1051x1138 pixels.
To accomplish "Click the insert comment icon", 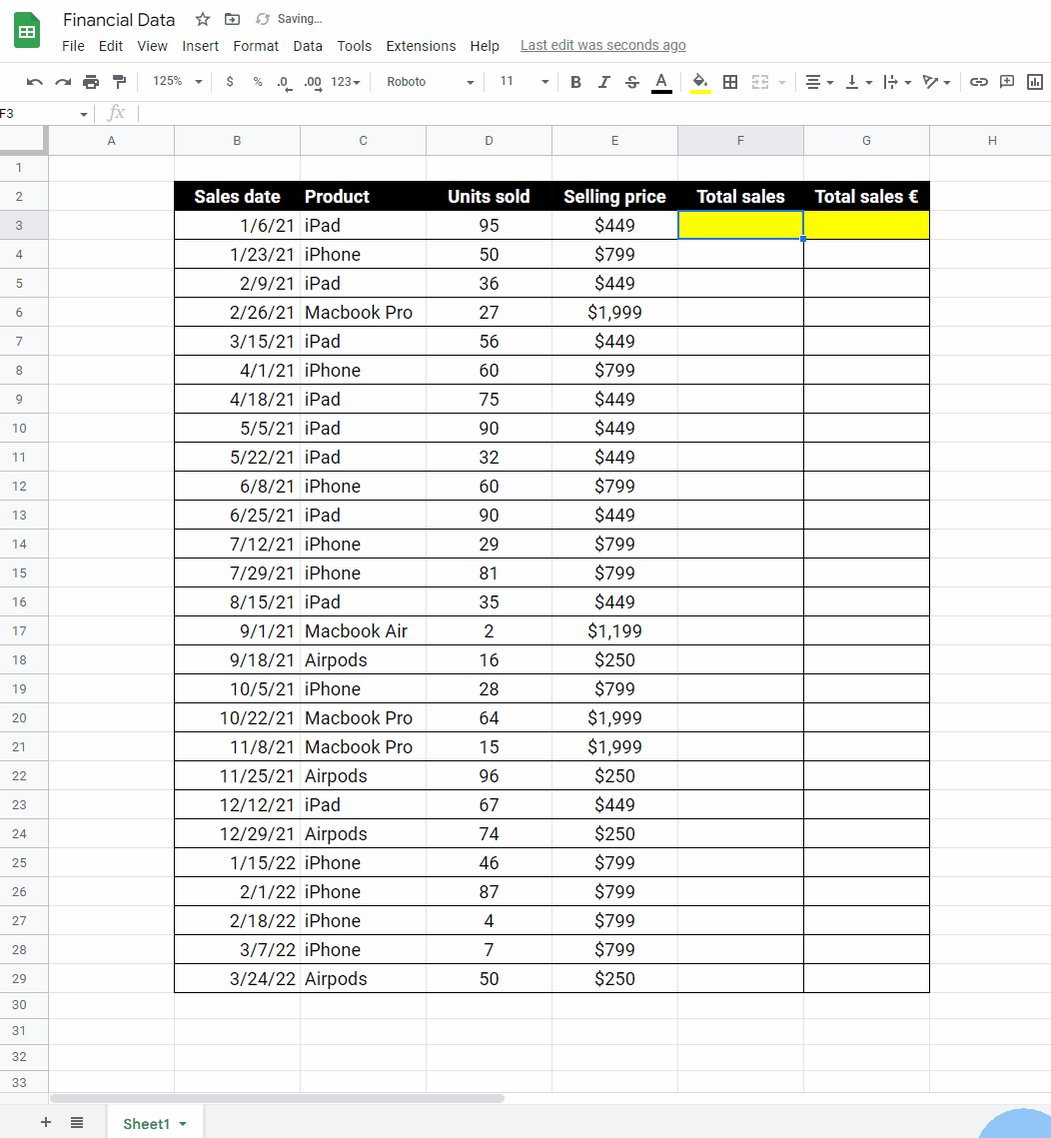I will pos(1007,82).
